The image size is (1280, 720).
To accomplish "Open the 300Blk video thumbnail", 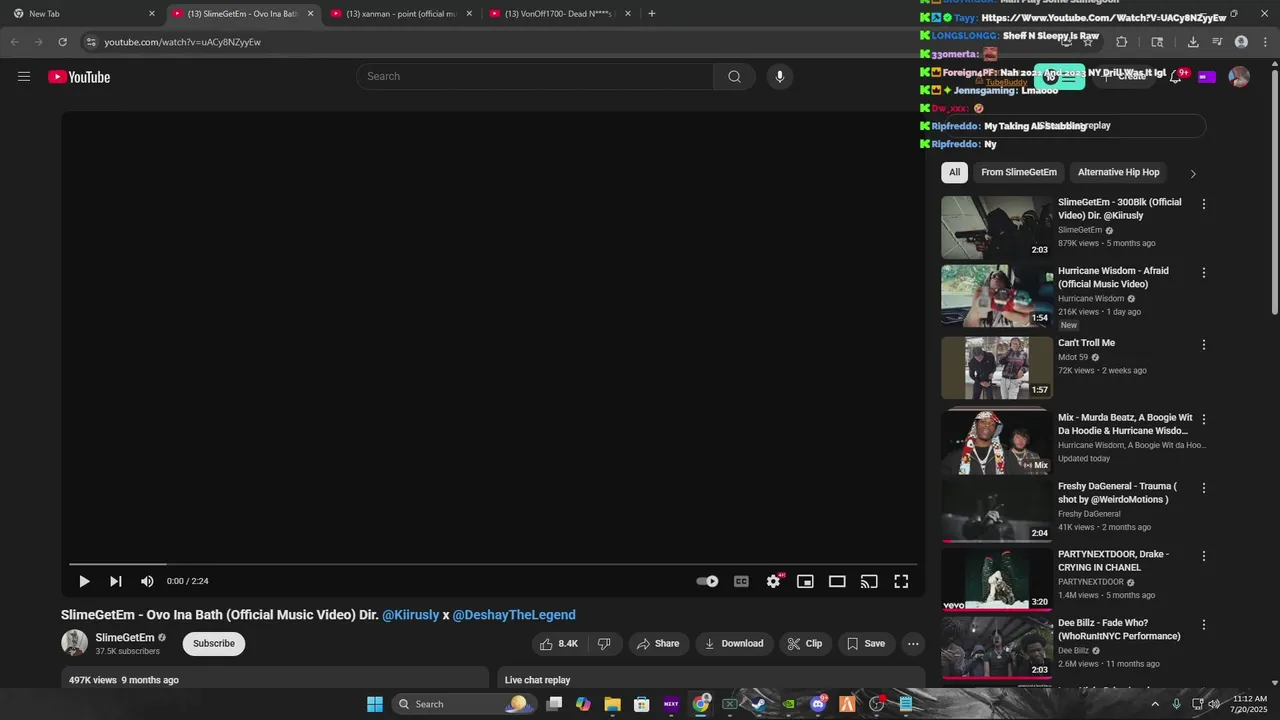I will [x=997, y=227].
